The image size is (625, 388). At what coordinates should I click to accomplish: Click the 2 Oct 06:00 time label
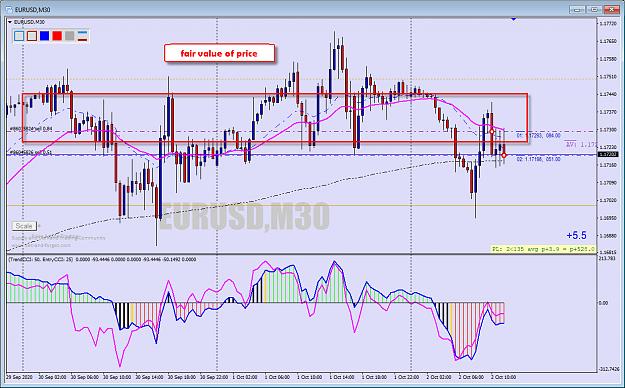[471, 377]
